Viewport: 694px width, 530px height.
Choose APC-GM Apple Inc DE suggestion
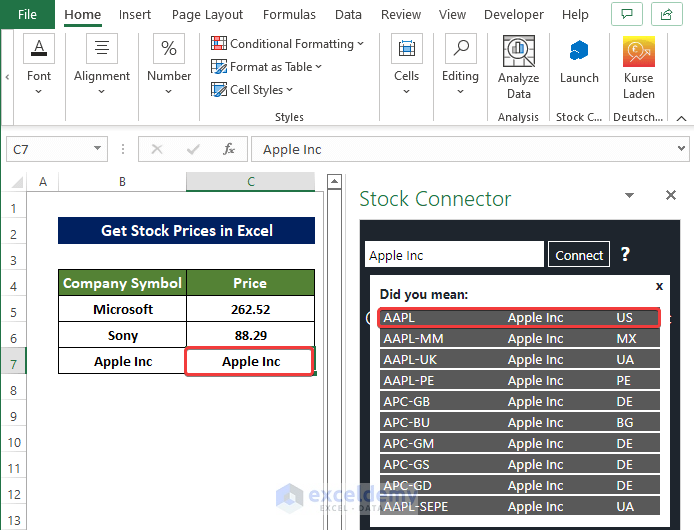click(x=519, y=444)
